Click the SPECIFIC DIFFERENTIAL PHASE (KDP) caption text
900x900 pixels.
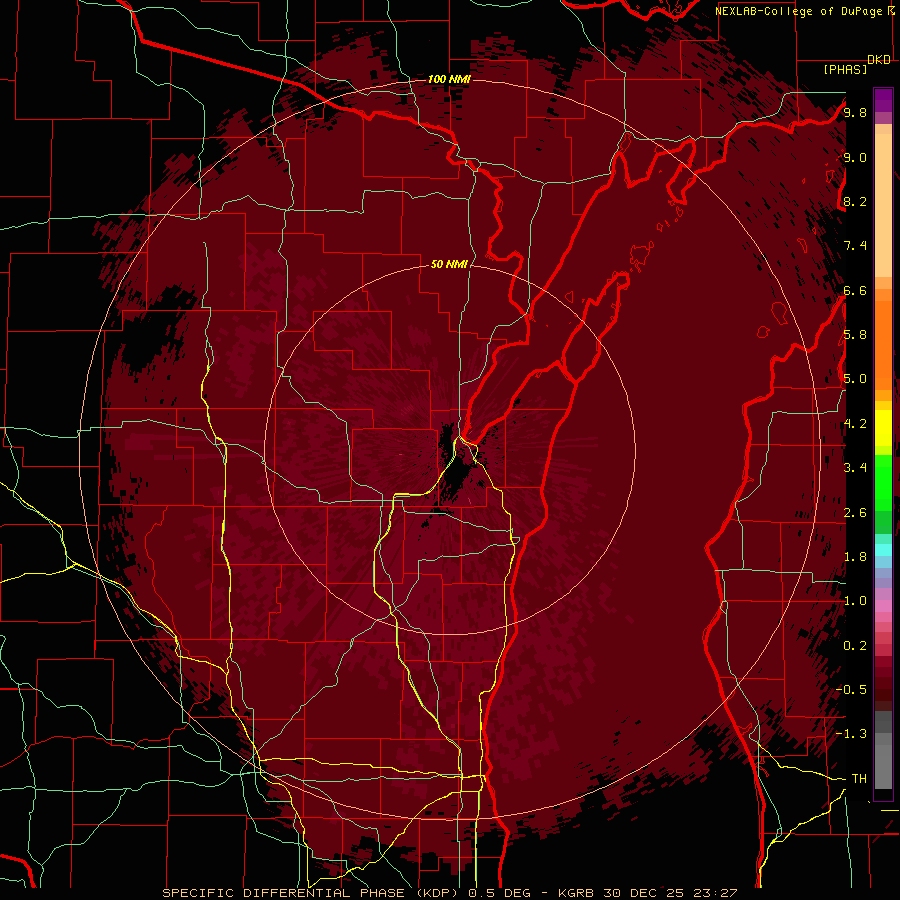(x=312, y=893)
